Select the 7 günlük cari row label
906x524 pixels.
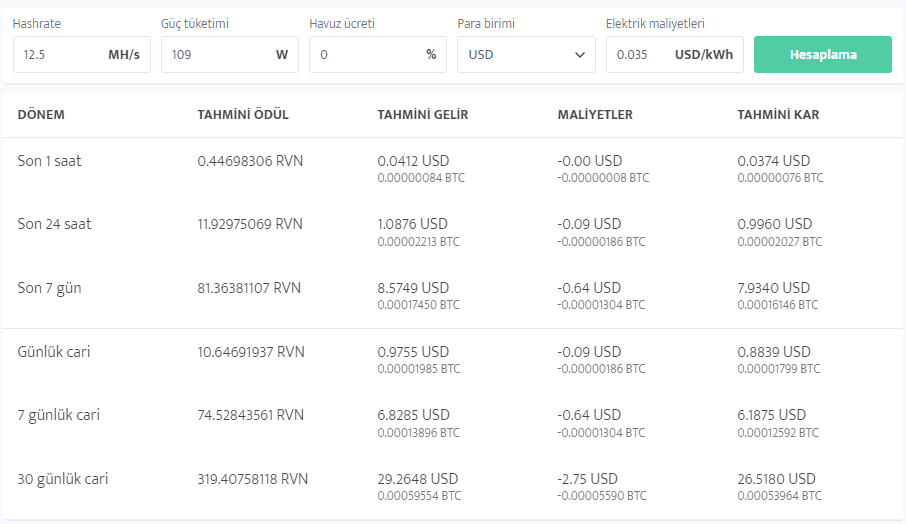(x=58, y=415)
